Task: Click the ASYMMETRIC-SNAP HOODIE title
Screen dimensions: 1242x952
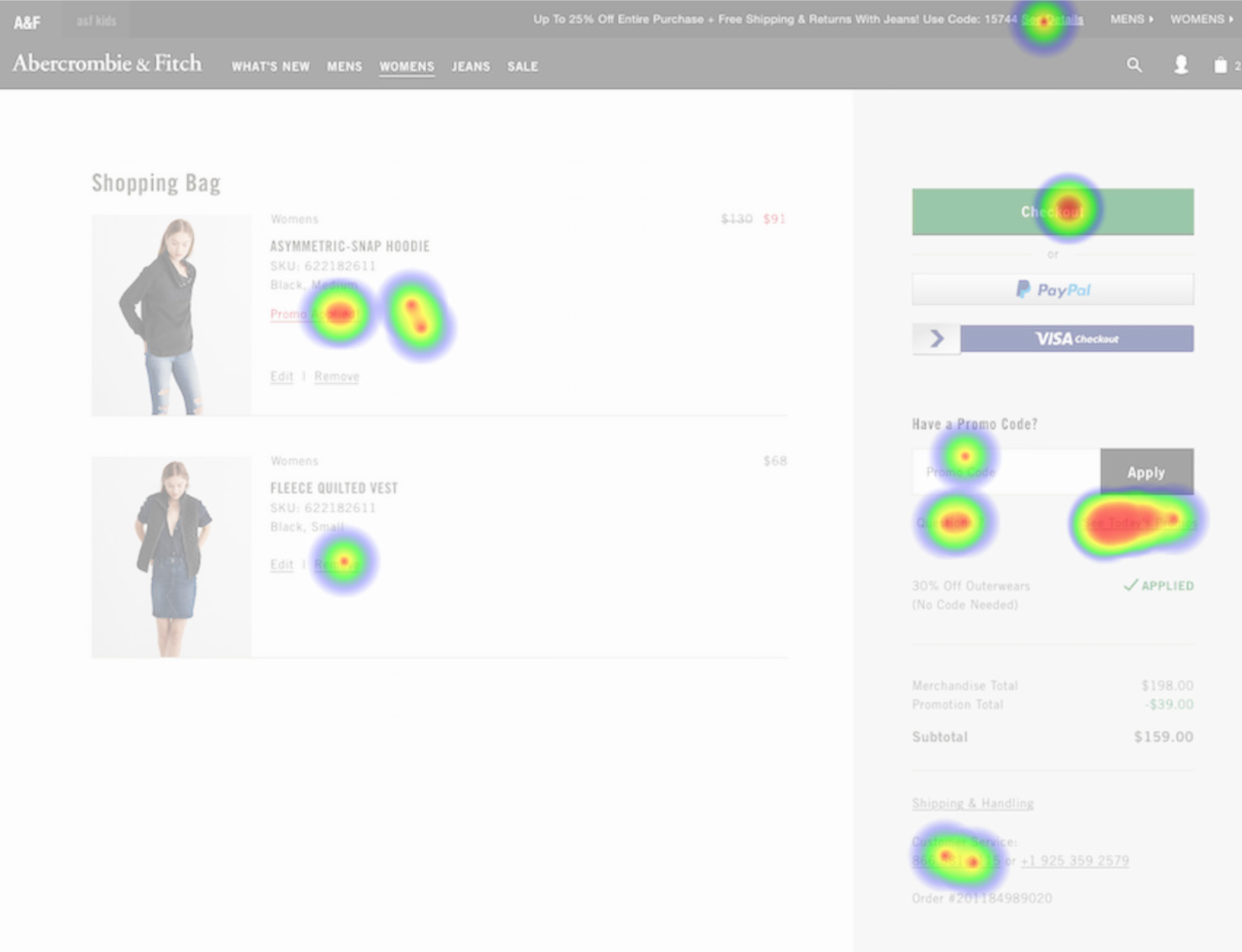Action: (x=349, y=246)
